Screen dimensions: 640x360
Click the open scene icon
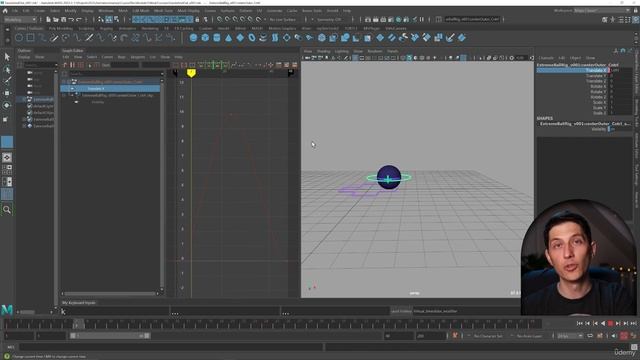(56, 19)
